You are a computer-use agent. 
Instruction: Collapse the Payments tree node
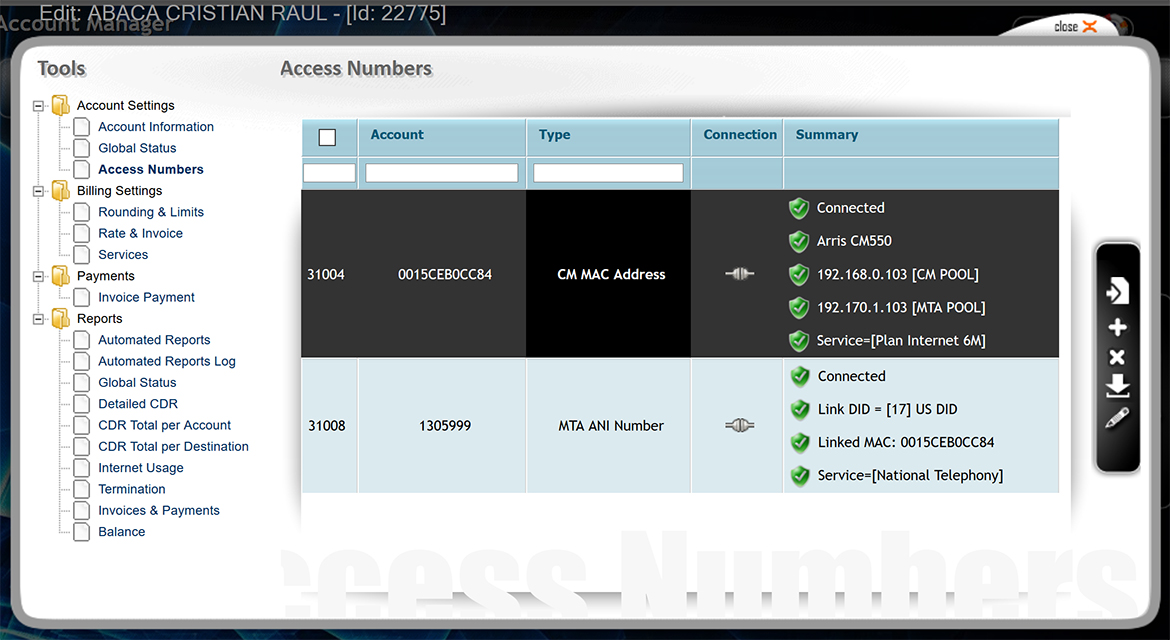point(39,276)
